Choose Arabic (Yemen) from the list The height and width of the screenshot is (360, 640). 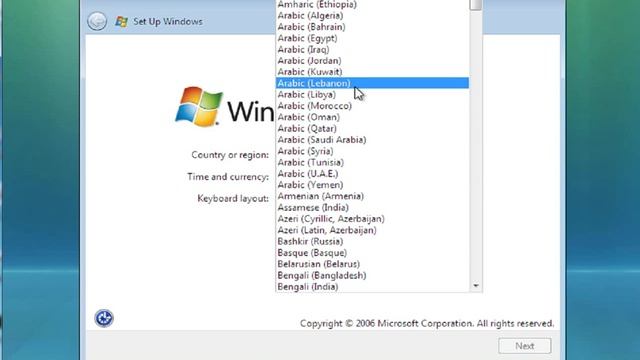pos(372,185)
